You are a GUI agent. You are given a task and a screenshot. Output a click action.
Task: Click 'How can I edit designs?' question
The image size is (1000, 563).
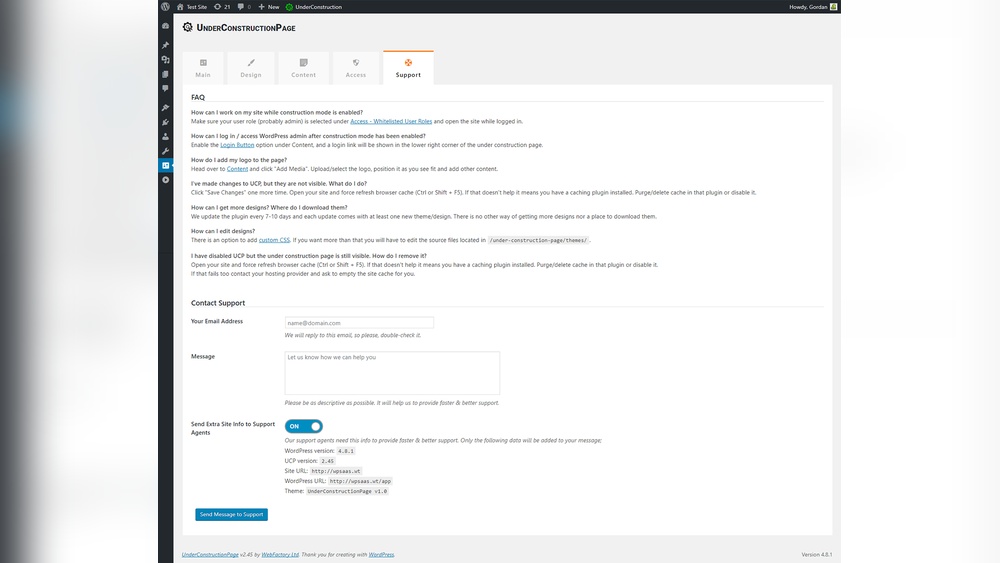[223, 231]
